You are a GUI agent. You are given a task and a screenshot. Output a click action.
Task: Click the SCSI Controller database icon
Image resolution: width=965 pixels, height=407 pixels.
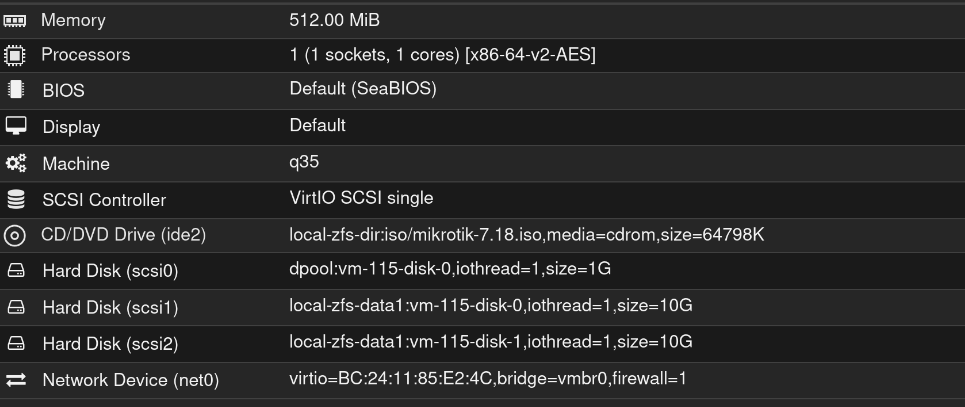(16, 199)
